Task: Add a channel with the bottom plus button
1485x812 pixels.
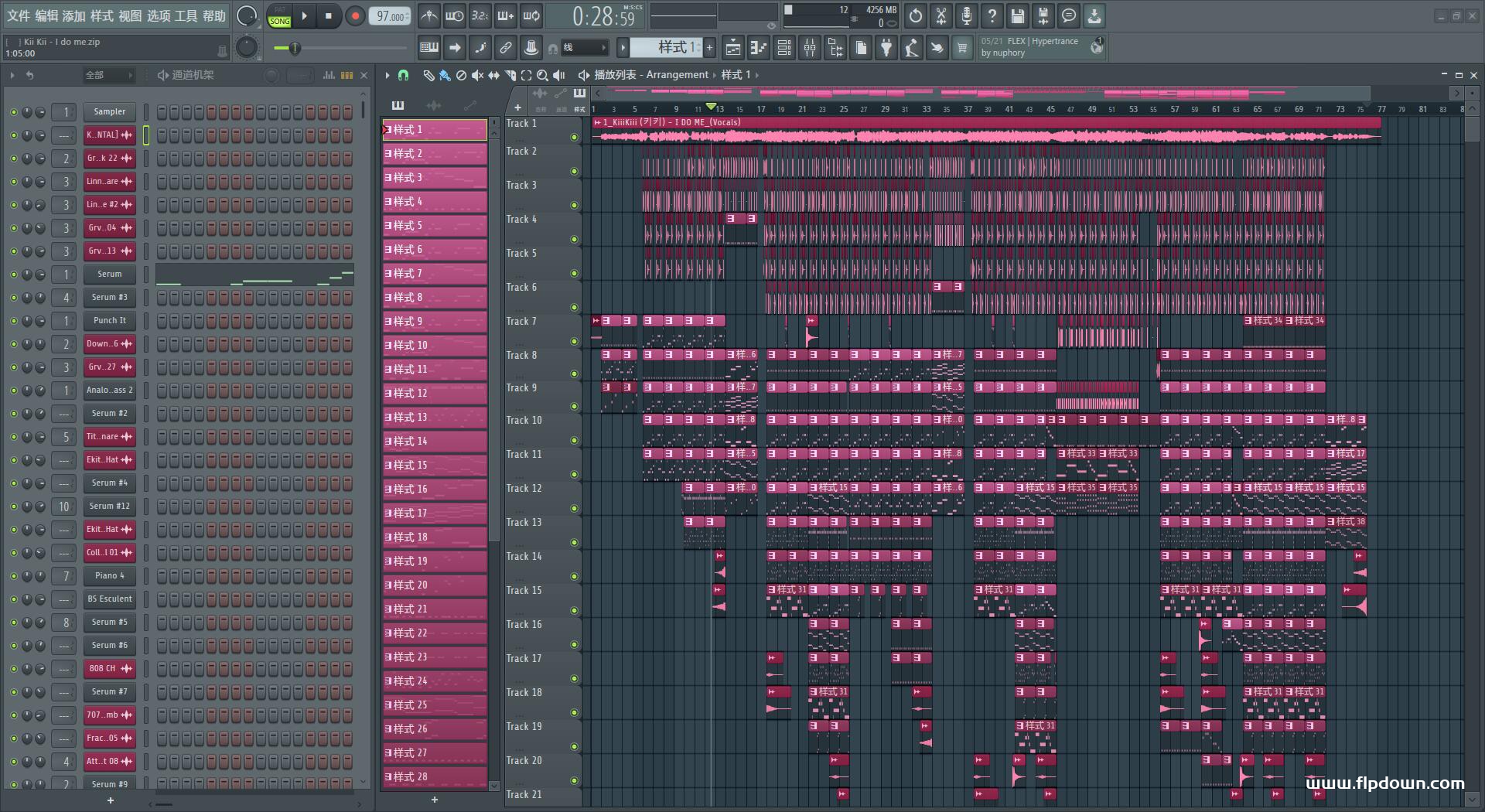Action: [x=111, y=800]
